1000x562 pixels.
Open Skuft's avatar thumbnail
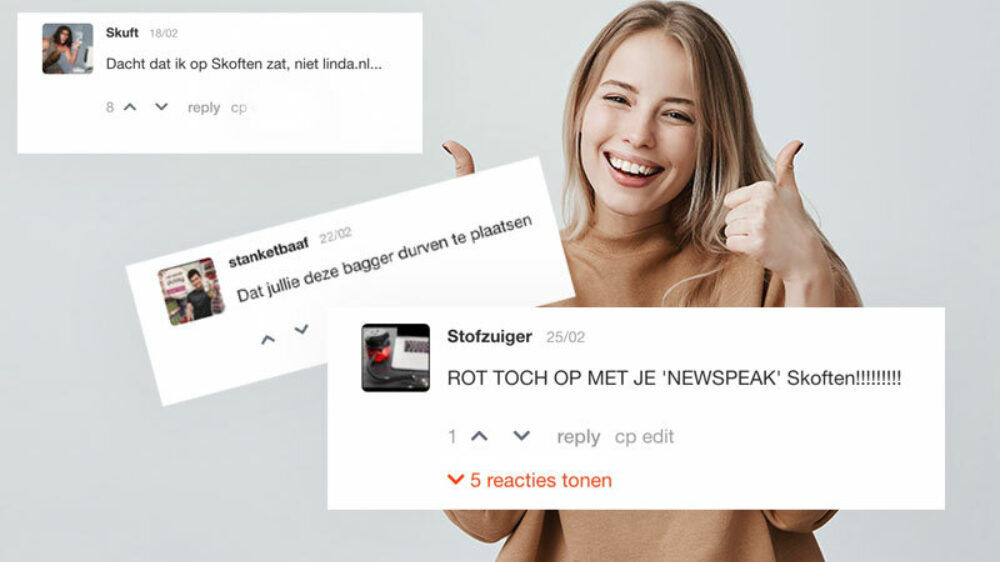[x=68, y=48]
